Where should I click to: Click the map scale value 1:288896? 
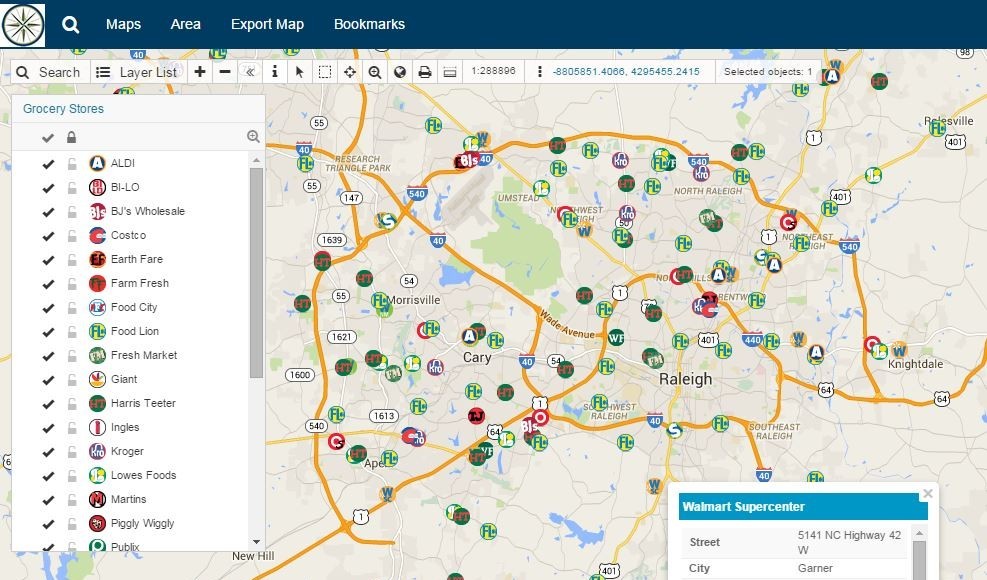tap(494, 71)
